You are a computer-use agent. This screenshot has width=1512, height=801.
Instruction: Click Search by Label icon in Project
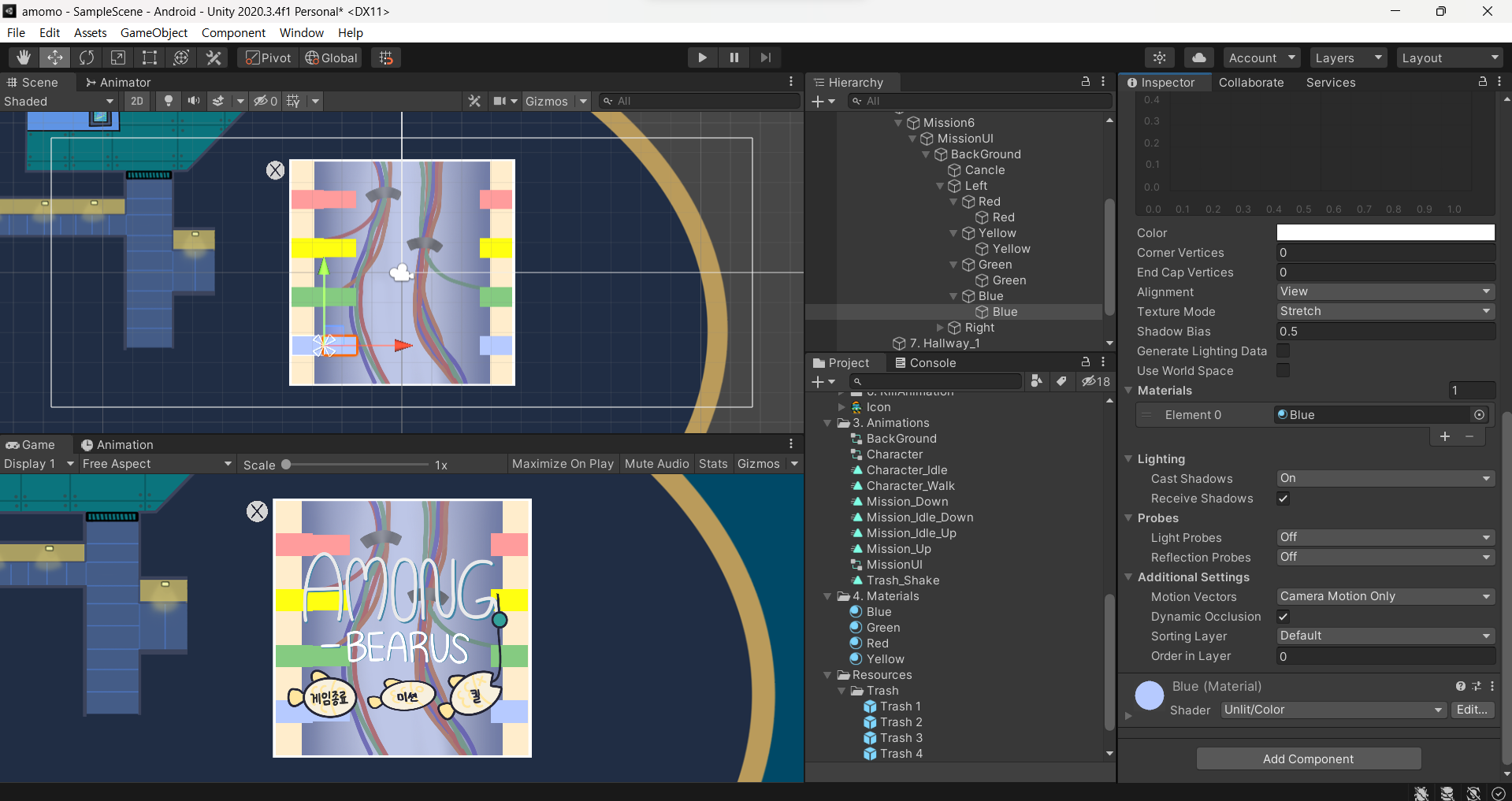[1062, 381]
